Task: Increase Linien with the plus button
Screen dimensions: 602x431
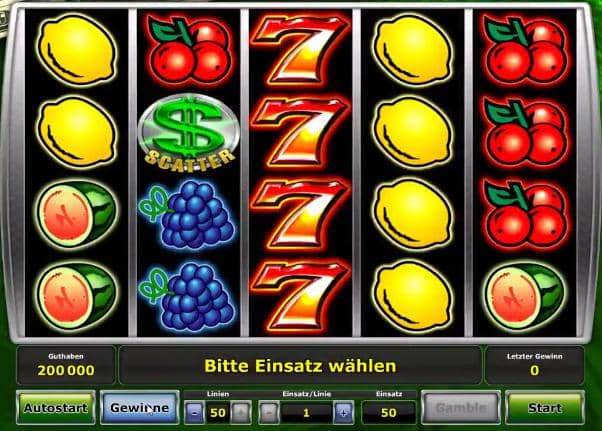Action: tap(241, 413)
